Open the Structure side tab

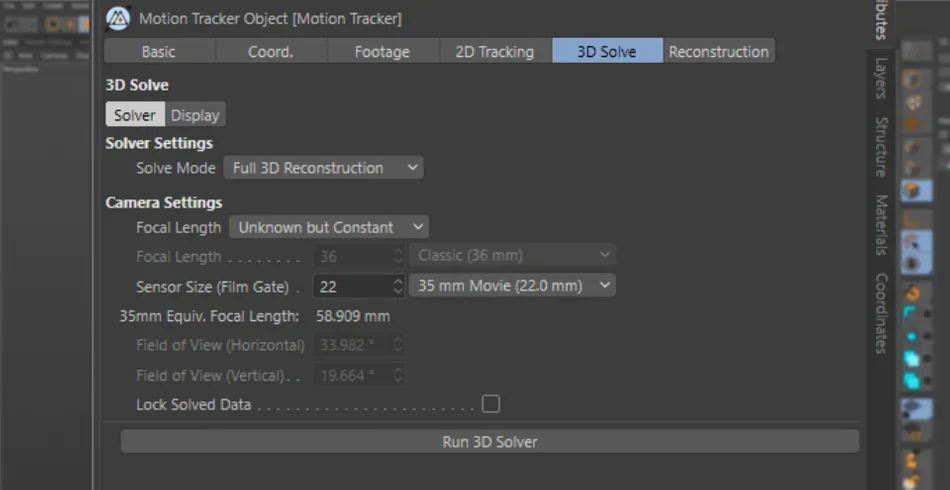click(881, 147)
